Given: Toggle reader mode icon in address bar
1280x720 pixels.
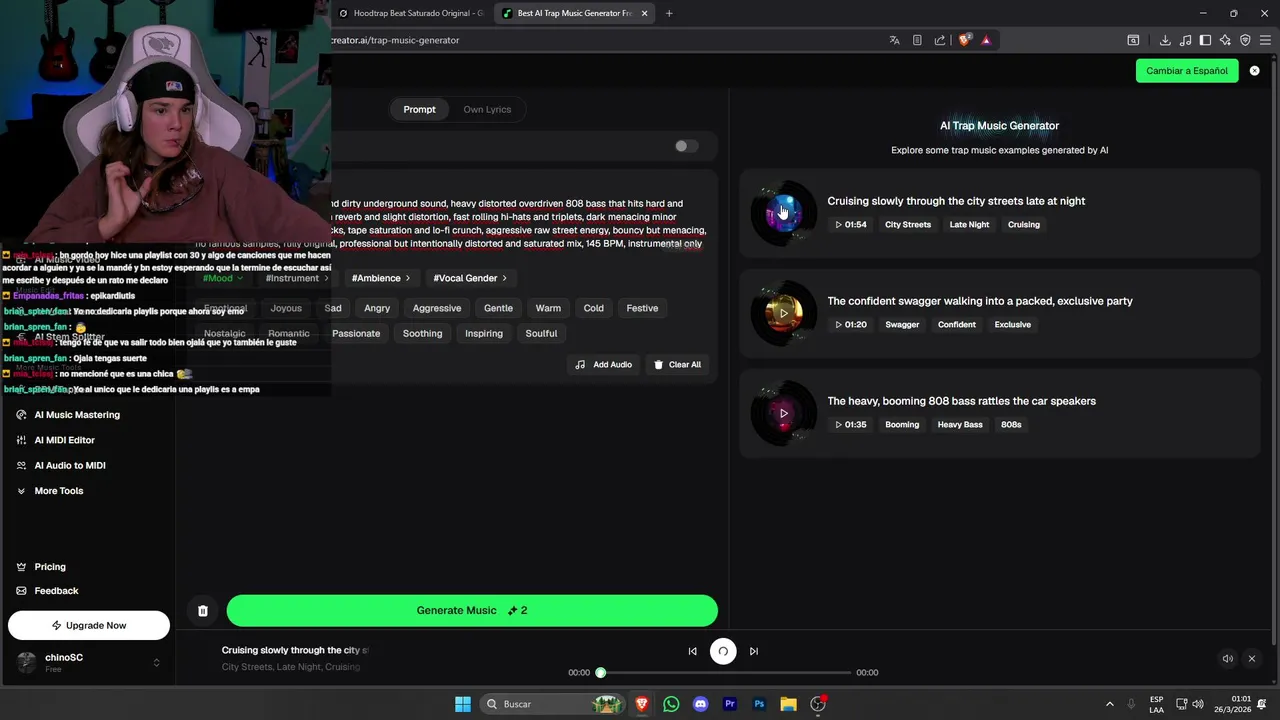Looking at the screenshot, I should click(x=917, y=40).
